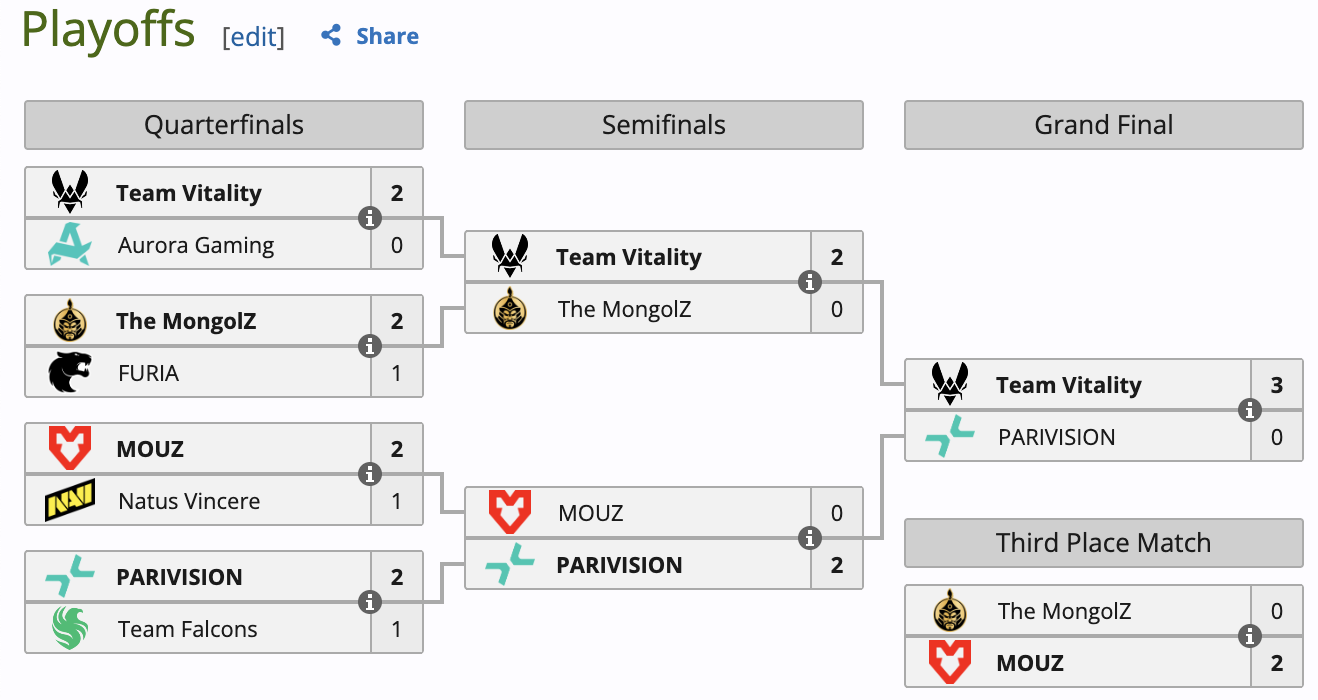
Task: Click the Team Falcons logo
Action: (70, 629)
